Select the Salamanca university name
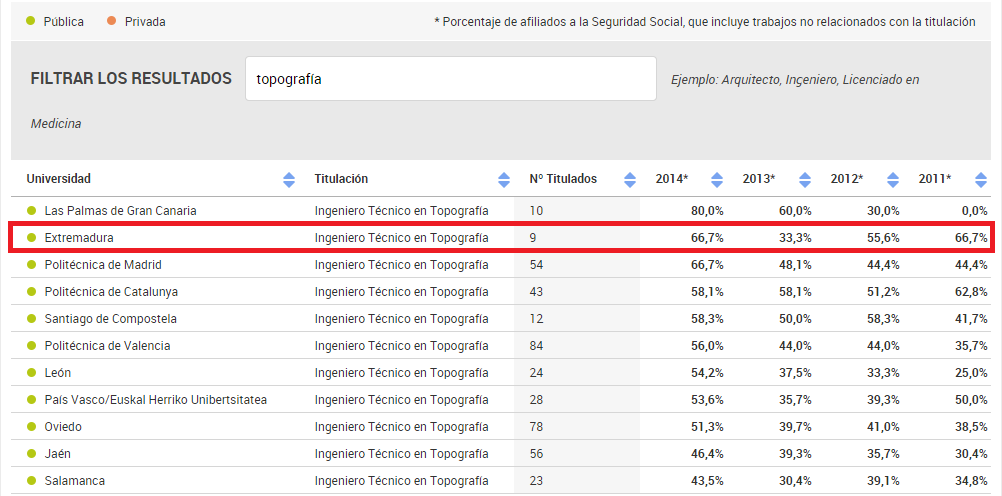The height and width of the screenshot is (496, 1002). 74,480
